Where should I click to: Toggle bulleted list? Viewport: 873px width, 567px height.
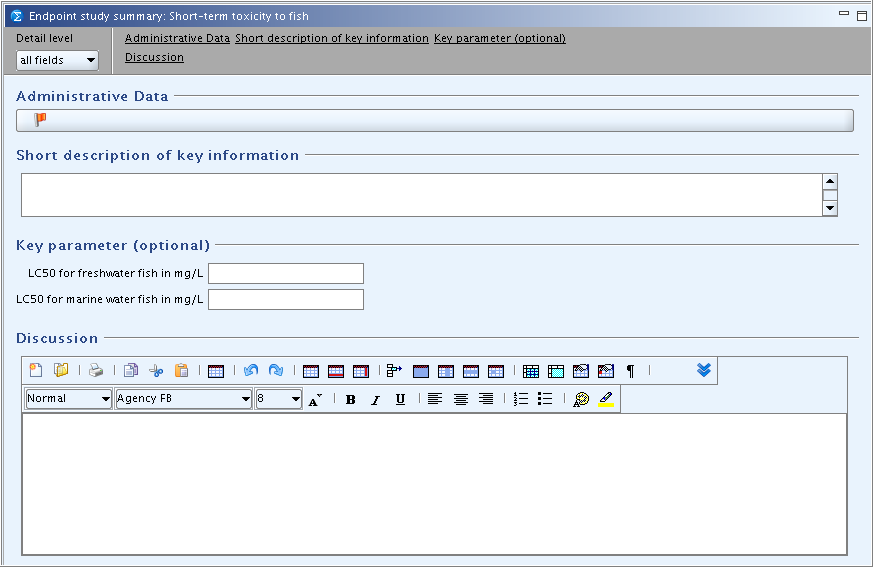click(545, 399)
